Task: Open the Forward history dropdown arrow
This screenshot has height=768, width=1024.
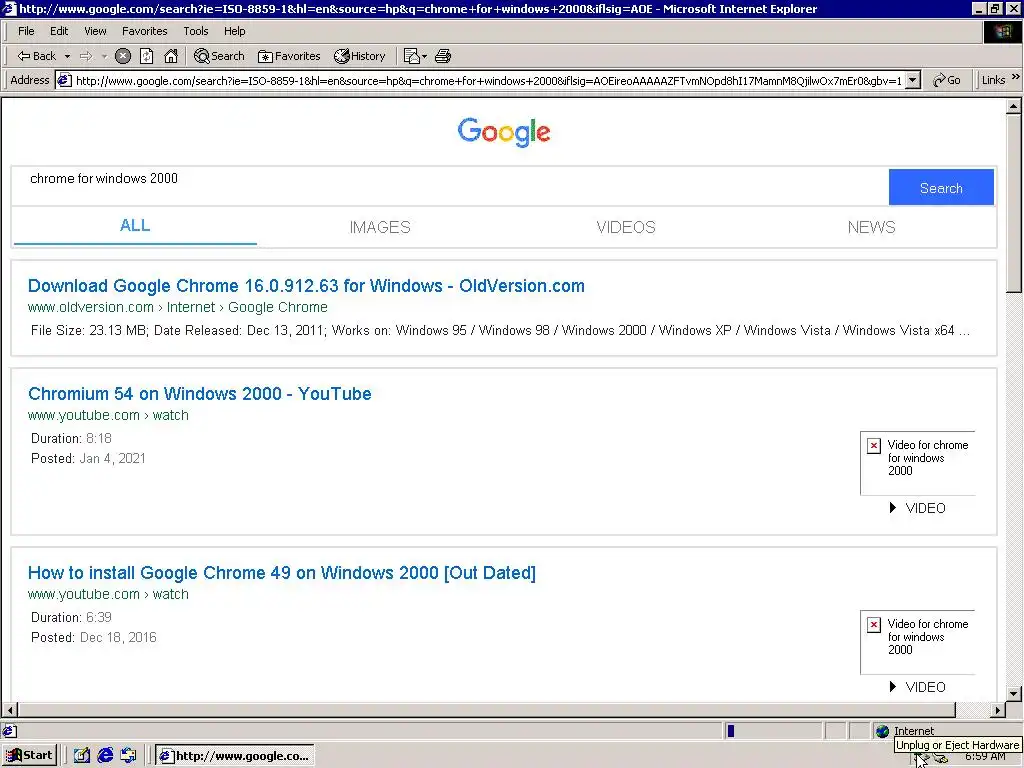Action: pos(104,56)
